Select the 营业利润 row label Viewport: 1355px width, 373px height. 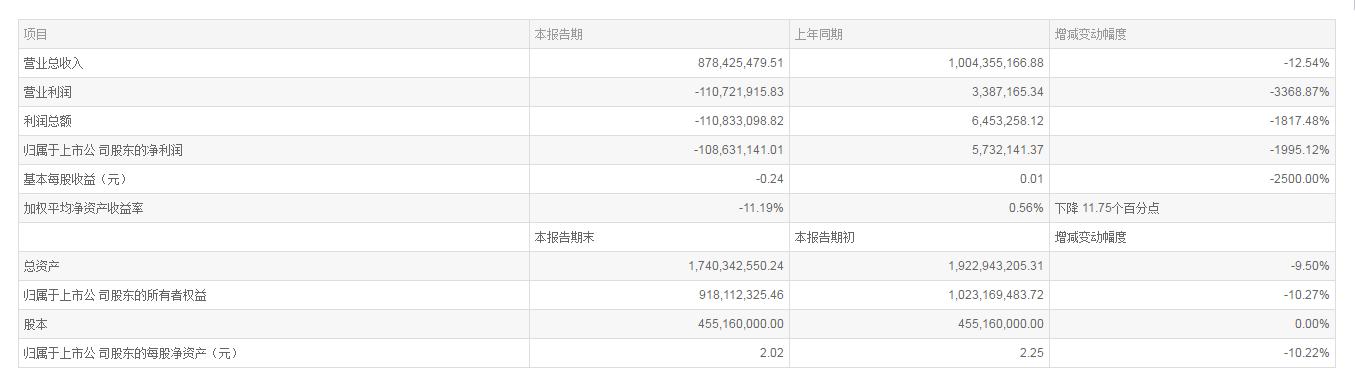(48, 92)
